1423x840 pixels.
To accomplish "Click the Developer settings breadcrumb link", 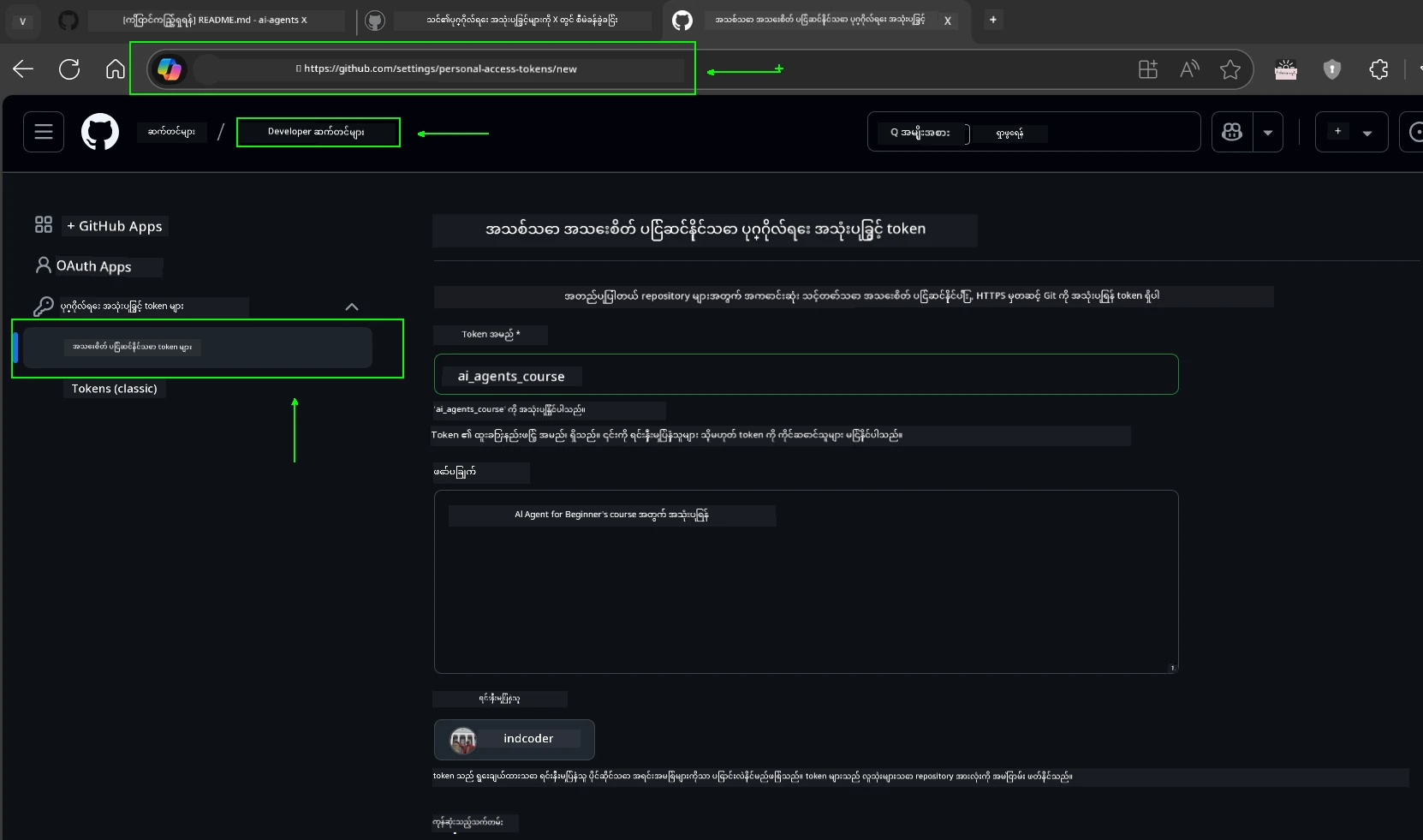I will [318, 132].
